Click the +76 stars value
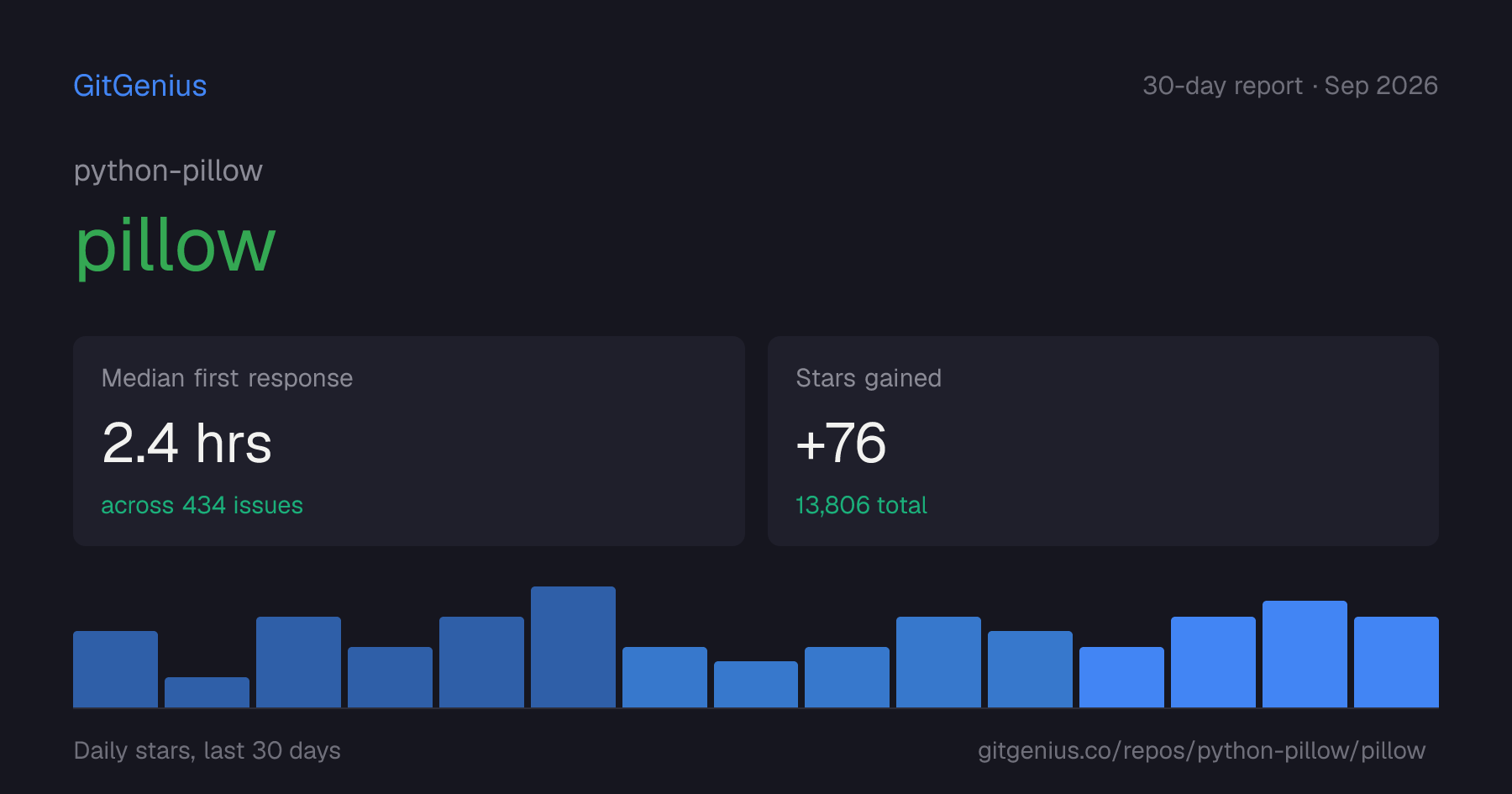The width and height of the screenshot is (1512, 794). 841,443
